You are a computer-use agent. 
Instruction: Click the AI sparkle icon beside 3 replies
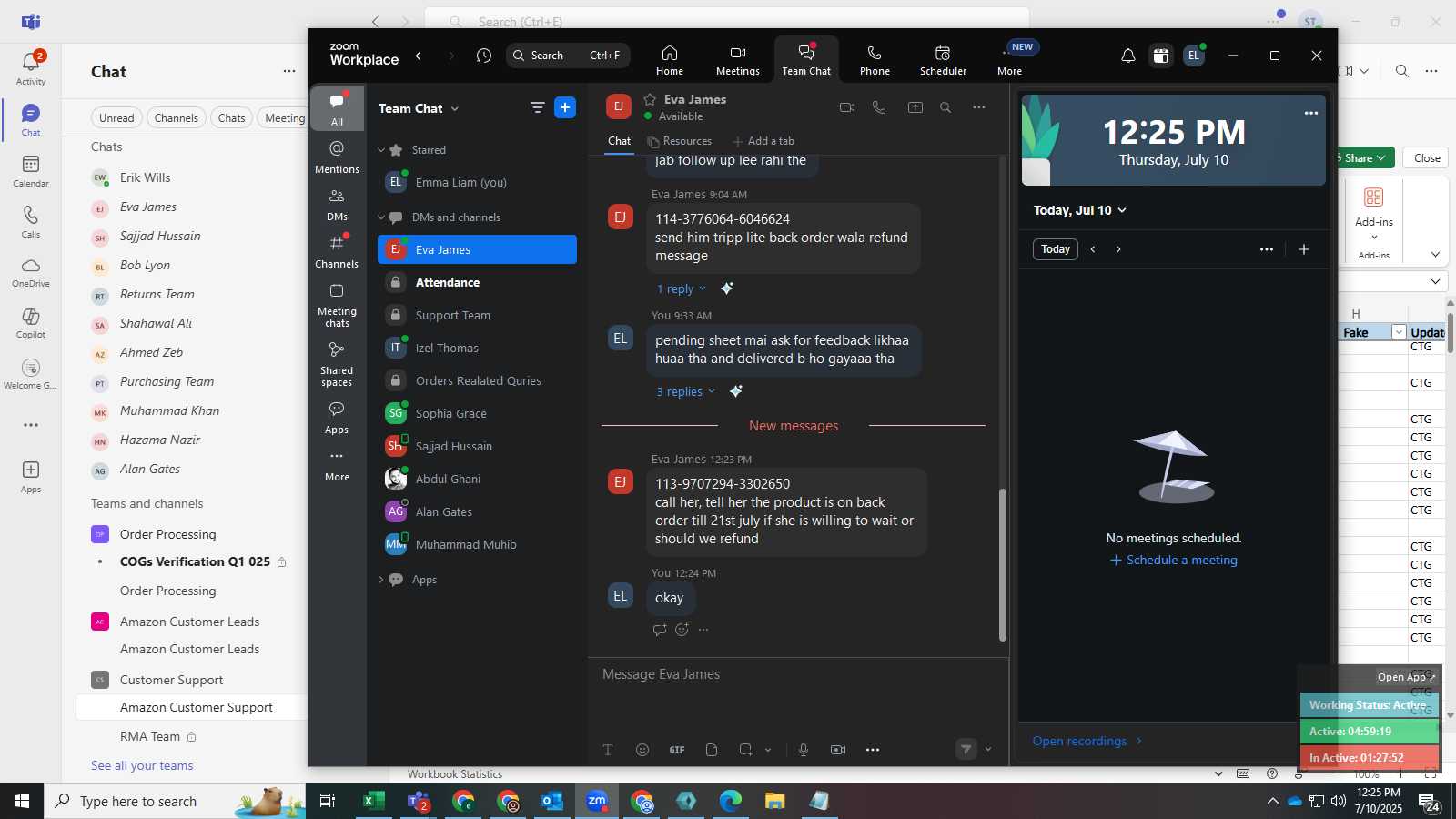736,391
